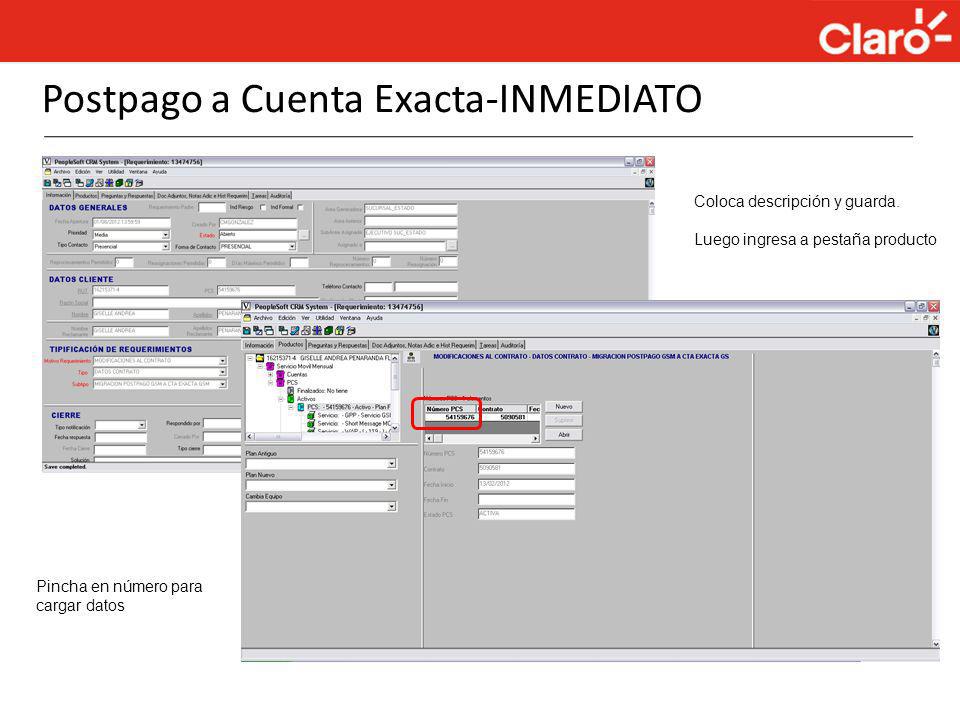Click the small person icon button beside the tree panel
The image size is (960, 720).
(411, 357)
